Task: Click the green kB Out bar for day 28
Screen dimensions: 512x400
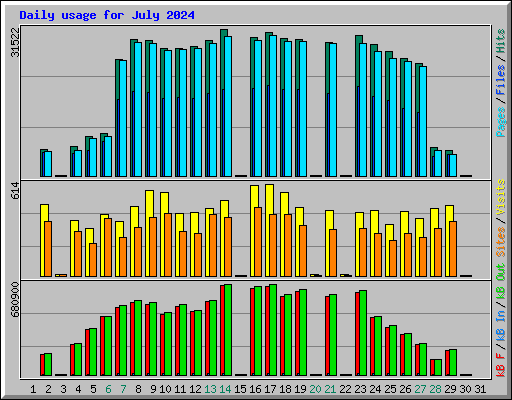Action: coord(438,368)
